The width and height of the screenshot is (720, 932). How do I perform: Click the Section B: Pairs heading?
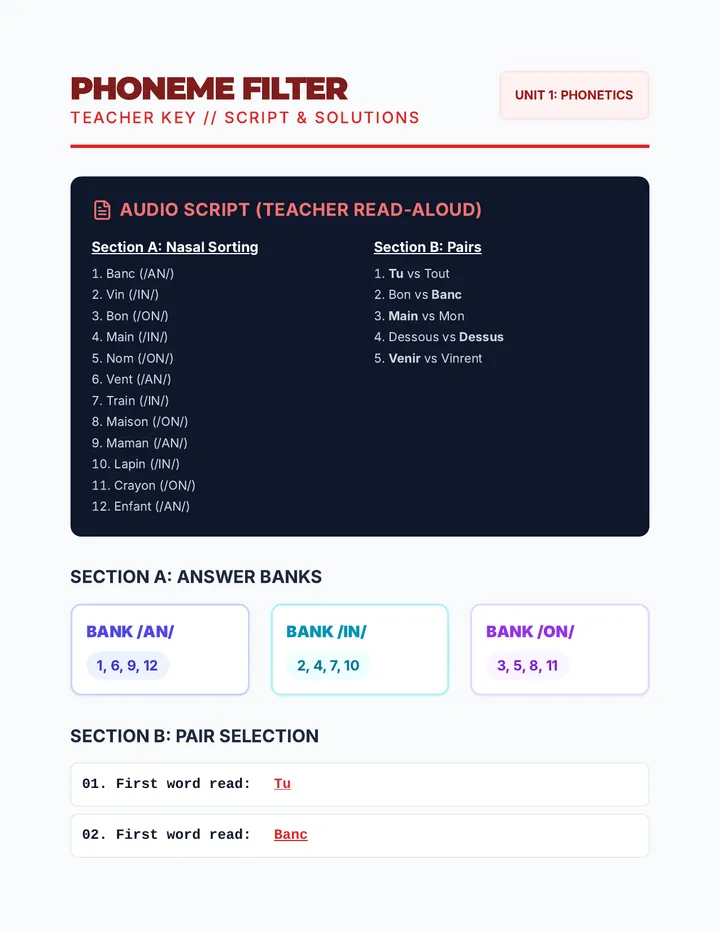tap(427, 247)
